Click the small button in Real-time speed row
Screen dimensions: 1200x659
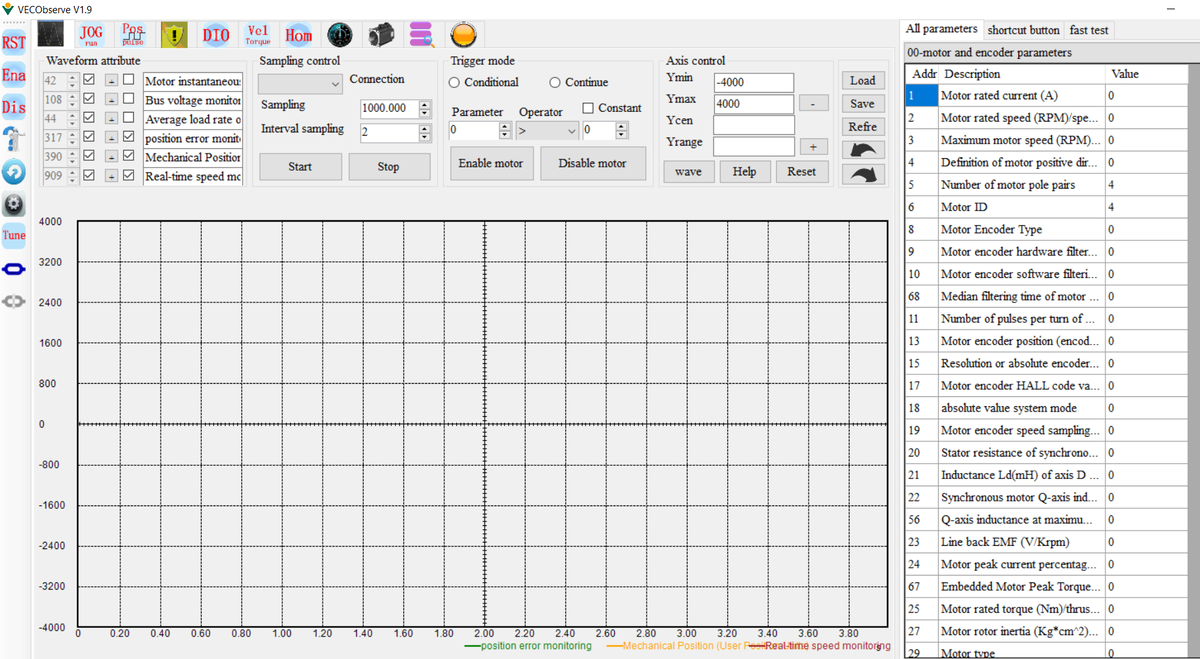click(x=112, y=176)
